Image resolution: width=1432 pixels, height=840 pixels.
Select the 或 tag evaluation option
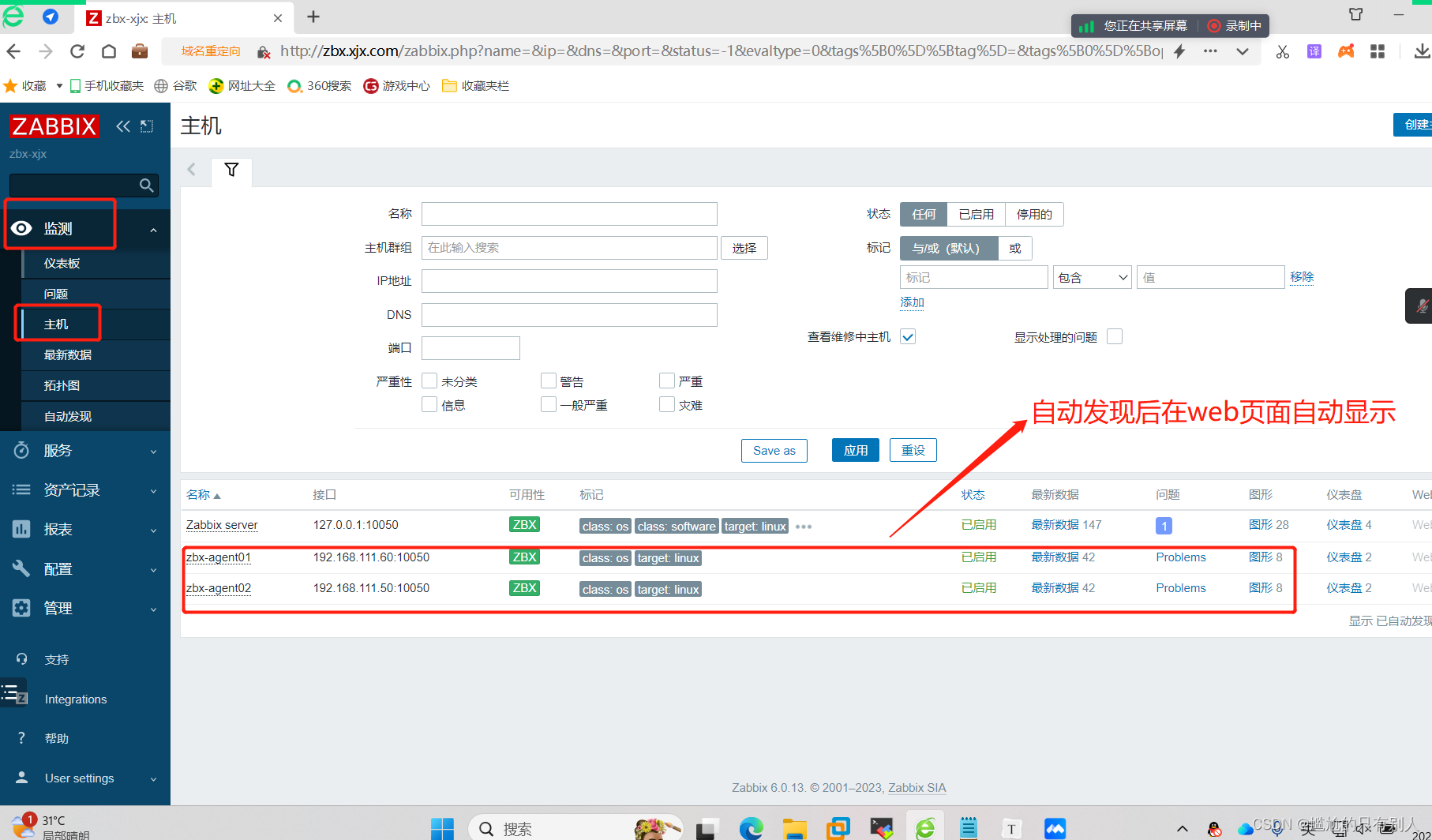[1015, 249]
